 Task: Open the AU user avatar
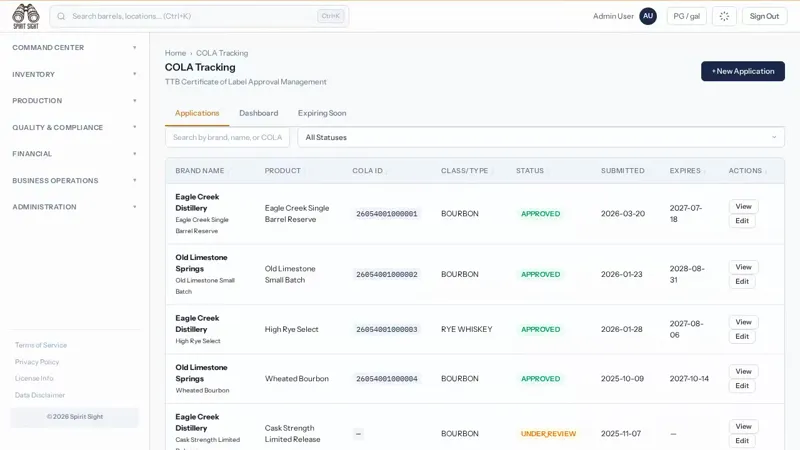pyautogui.click(x=648, y=16)
